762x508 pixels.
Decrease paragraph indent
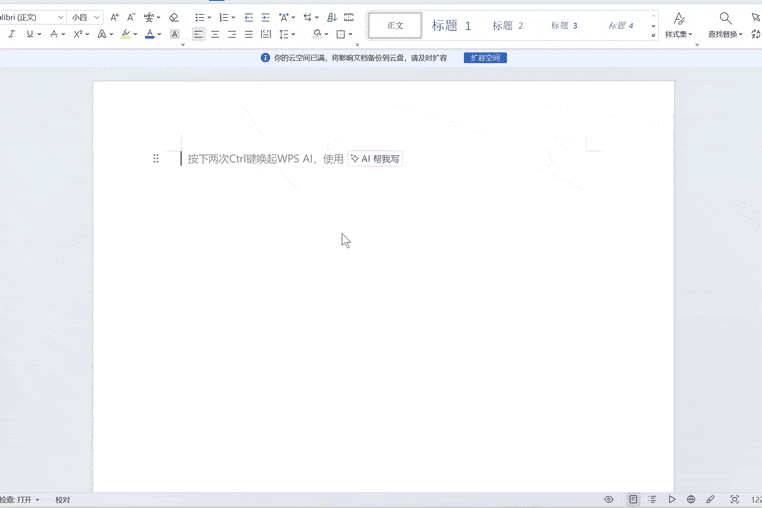pos(249,18)
